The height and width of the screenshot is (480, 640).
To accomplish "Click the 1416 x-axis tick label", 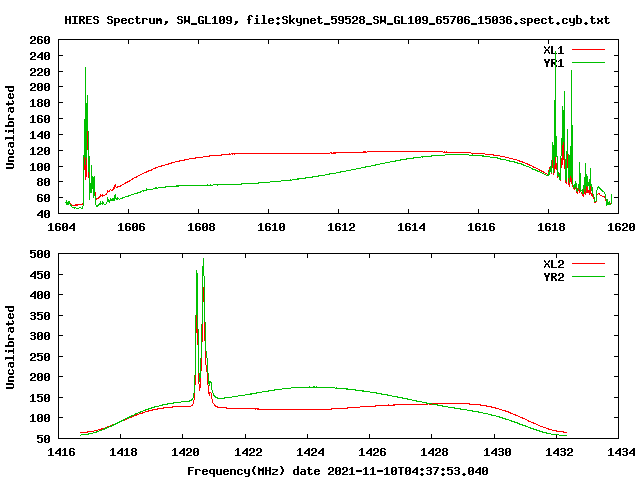I will point(61,452).
